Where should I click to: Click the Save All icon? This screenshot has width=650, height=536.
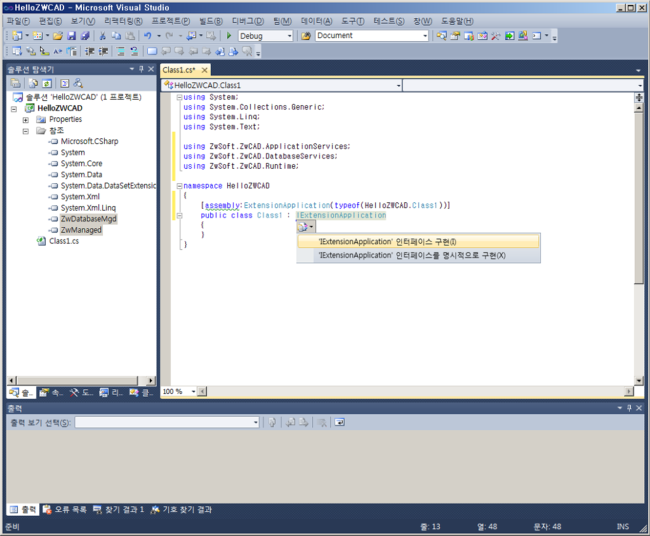85,36
